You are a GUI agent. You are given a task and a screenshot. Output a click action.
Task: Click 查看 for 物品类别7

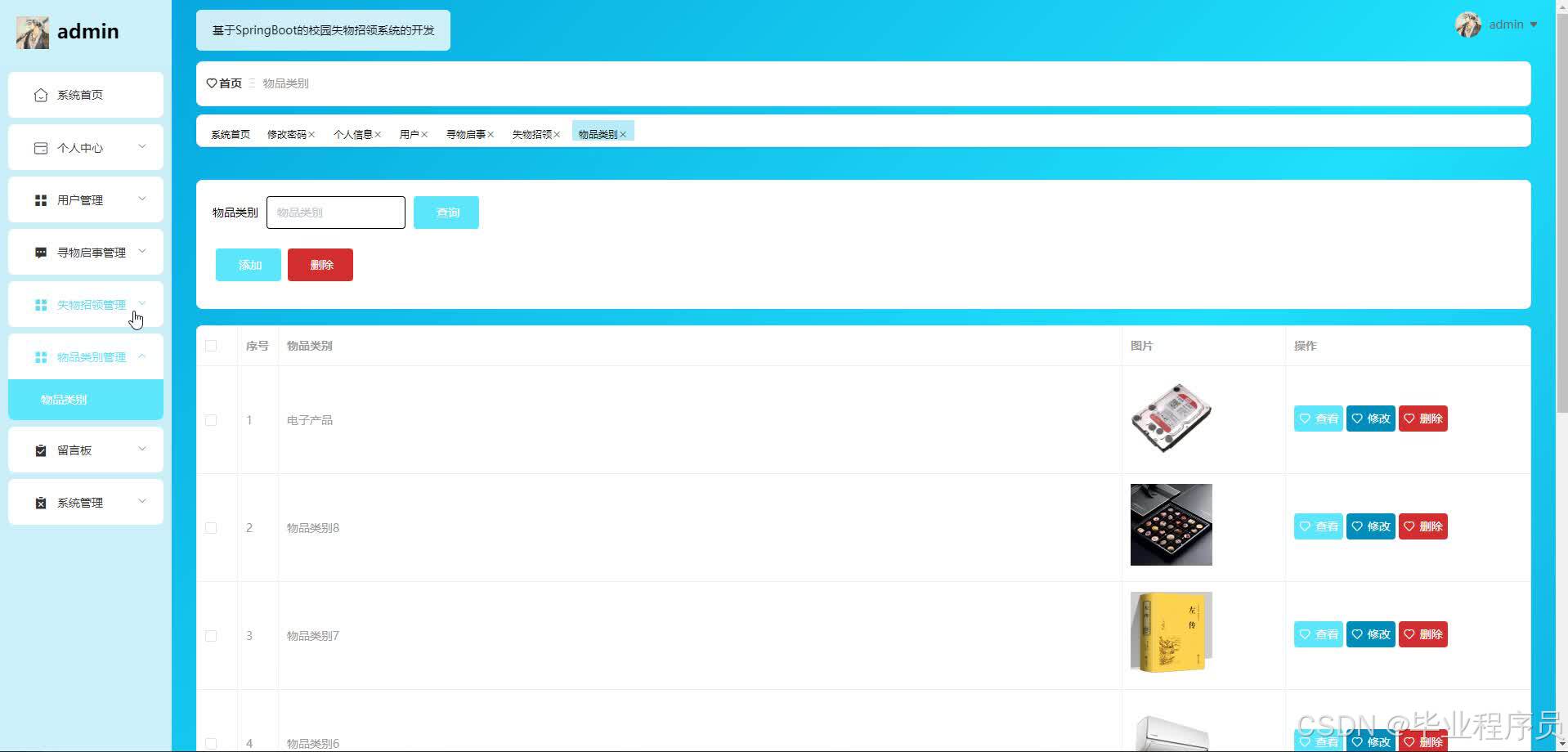[x=1319, y=634]
